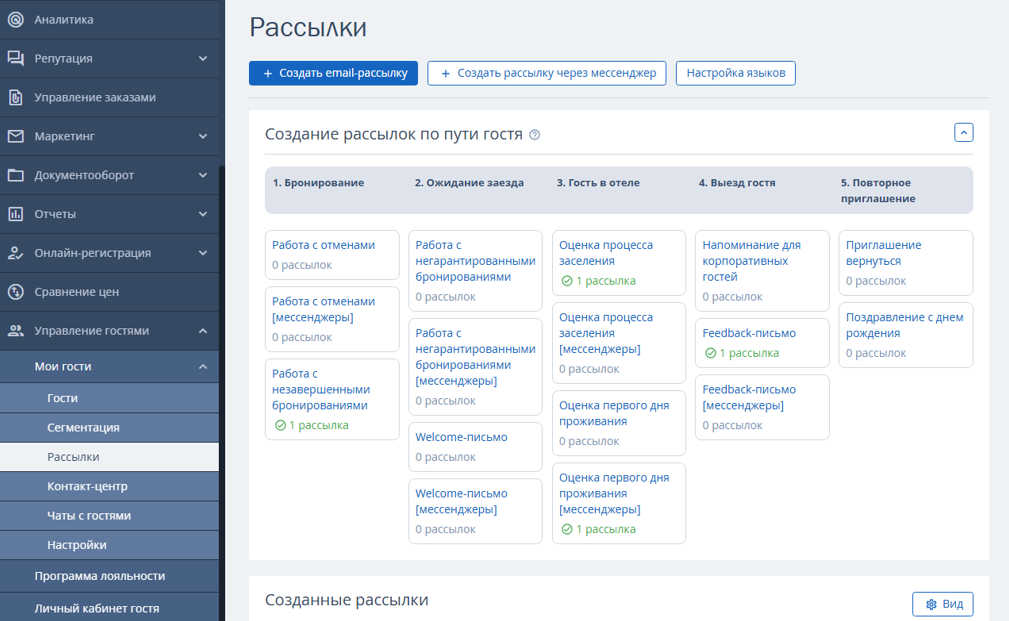The width and height of the screenshot is (1009, 621).
Task: Expand the Онлайн-регистрация sidebar menu
Action: click(x=203, y=253)
